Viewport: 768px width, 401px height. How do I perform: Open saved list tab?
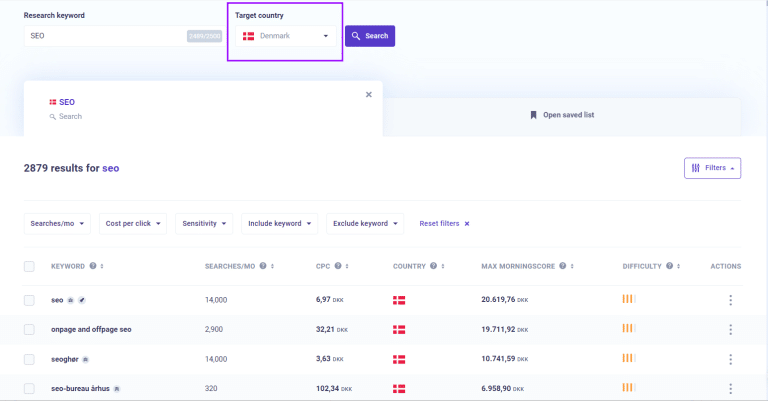click(562, 117)
